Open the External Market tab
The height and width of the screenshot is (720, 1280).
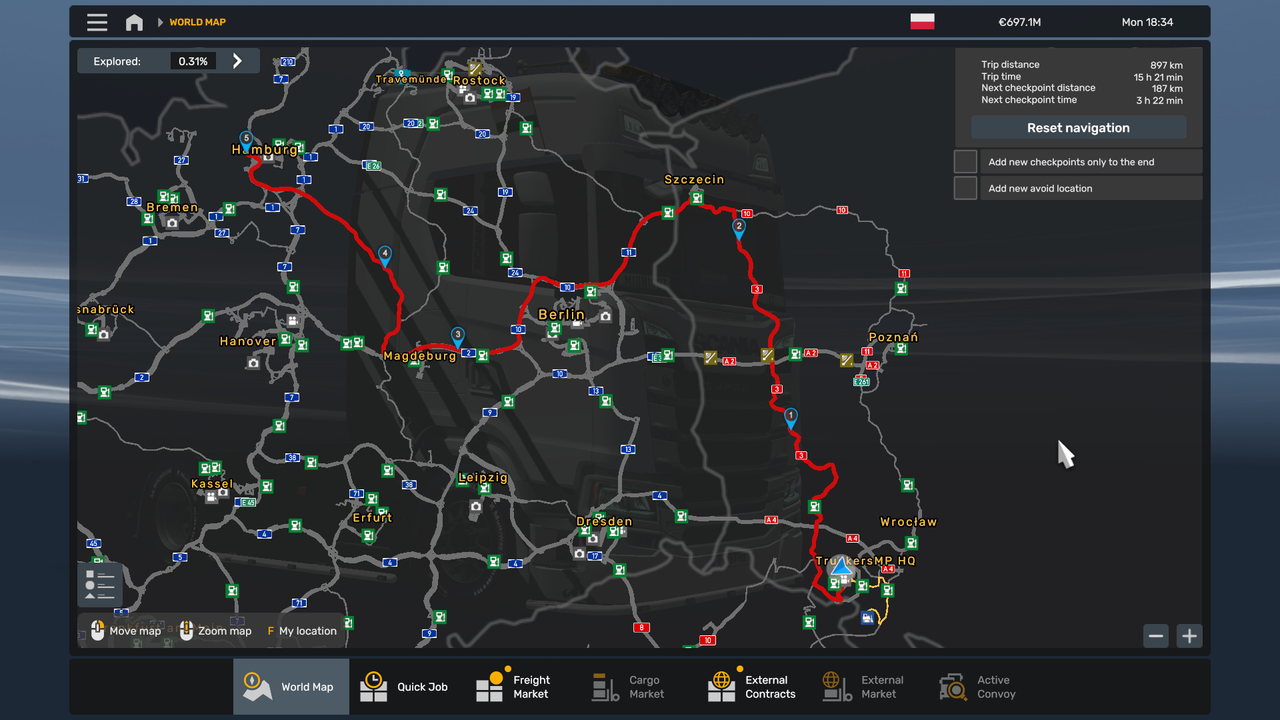(870, 687)
